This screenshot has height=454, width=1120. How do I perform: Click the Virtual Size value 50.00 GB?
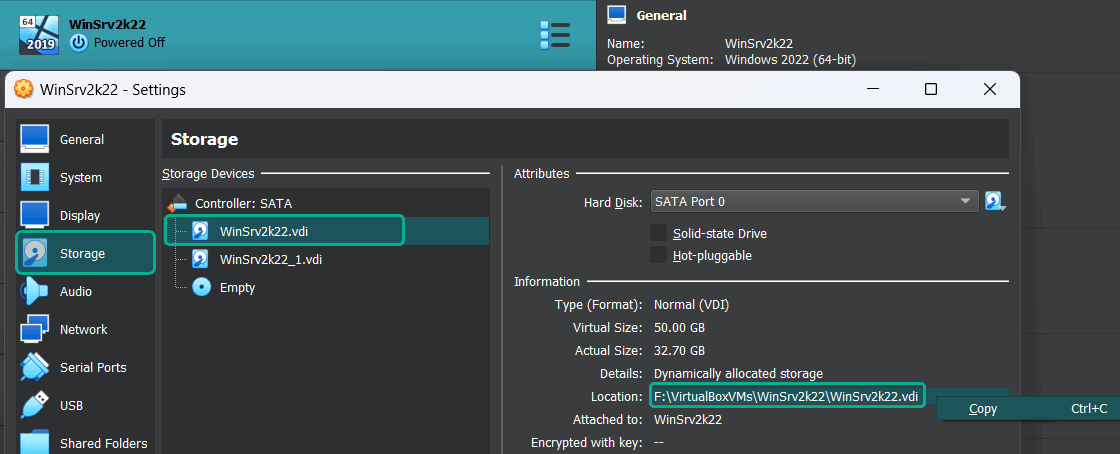coord(679,328)
